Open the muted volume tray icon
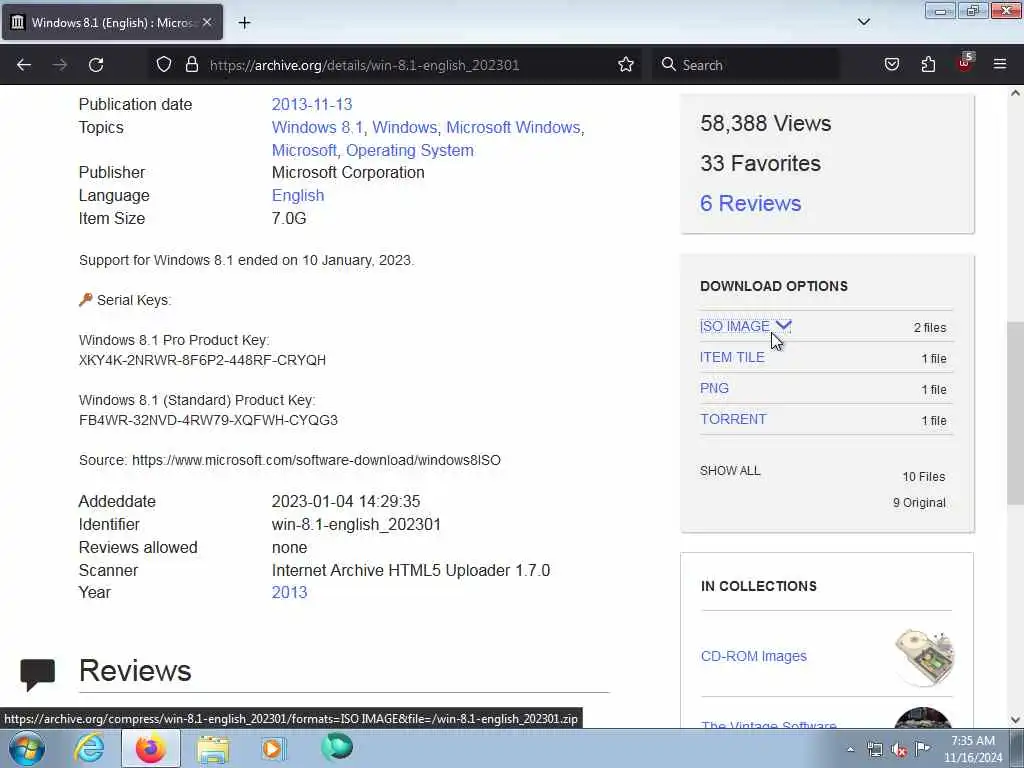This screenshot has height=768, width=1024. (899, 750)
